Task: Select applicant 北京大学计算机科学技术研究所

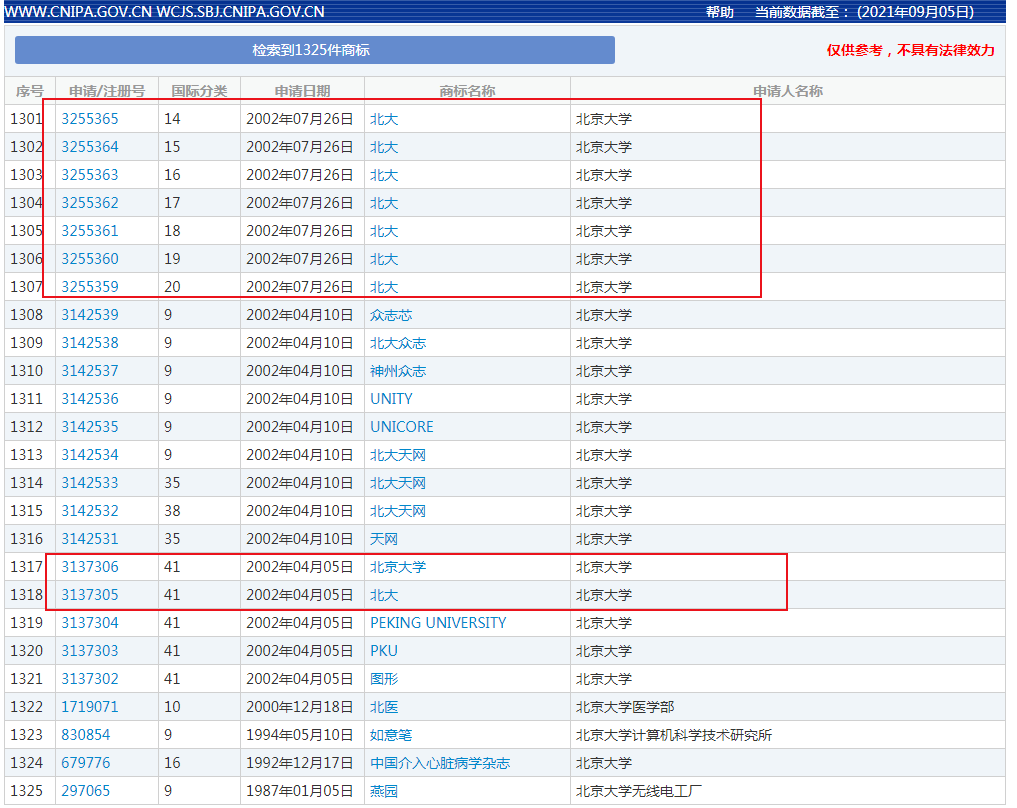Action: (x=674, y=734)
